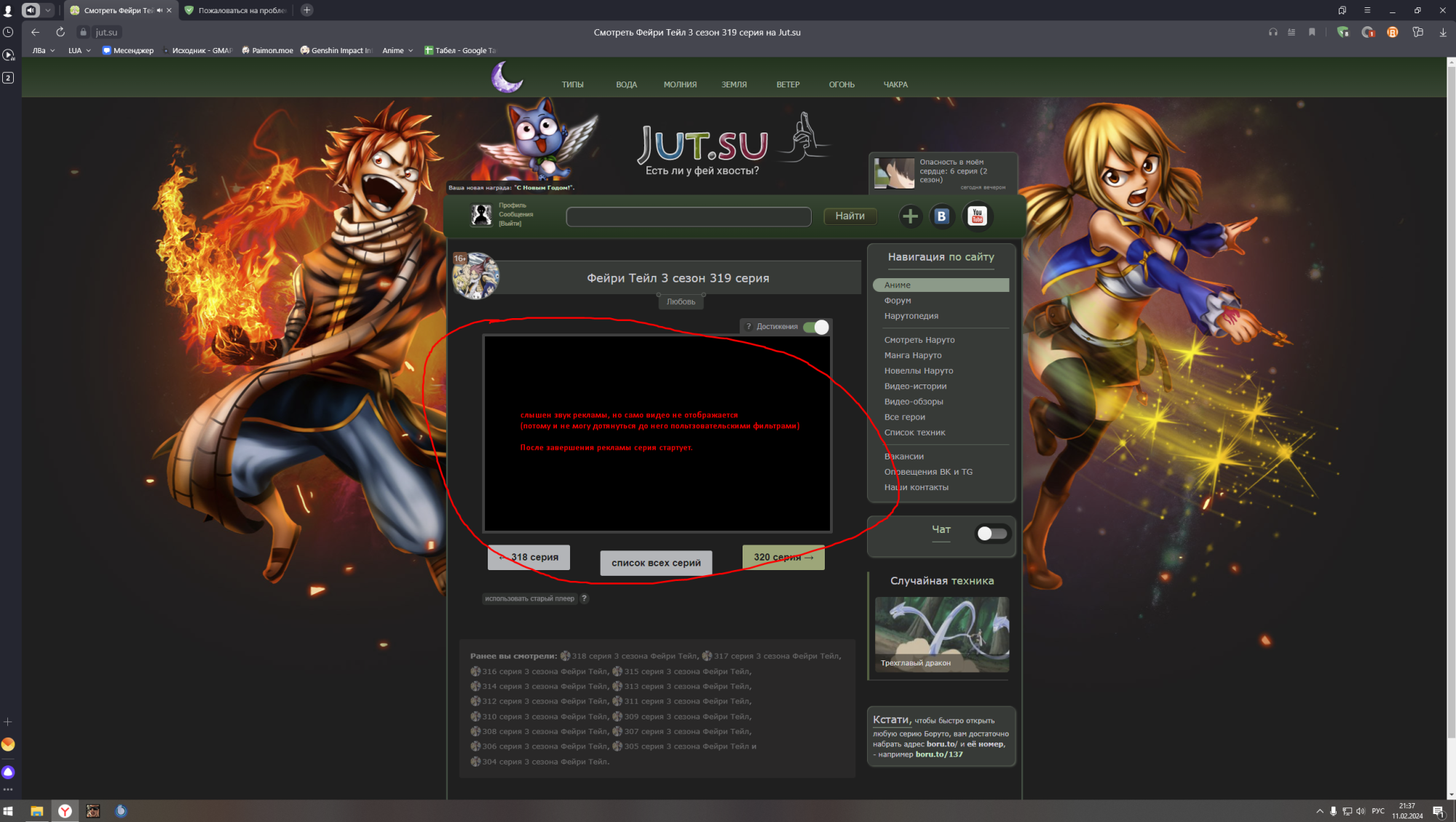
Task: Click the YouTube icon in site header
Action: [977, 216]
